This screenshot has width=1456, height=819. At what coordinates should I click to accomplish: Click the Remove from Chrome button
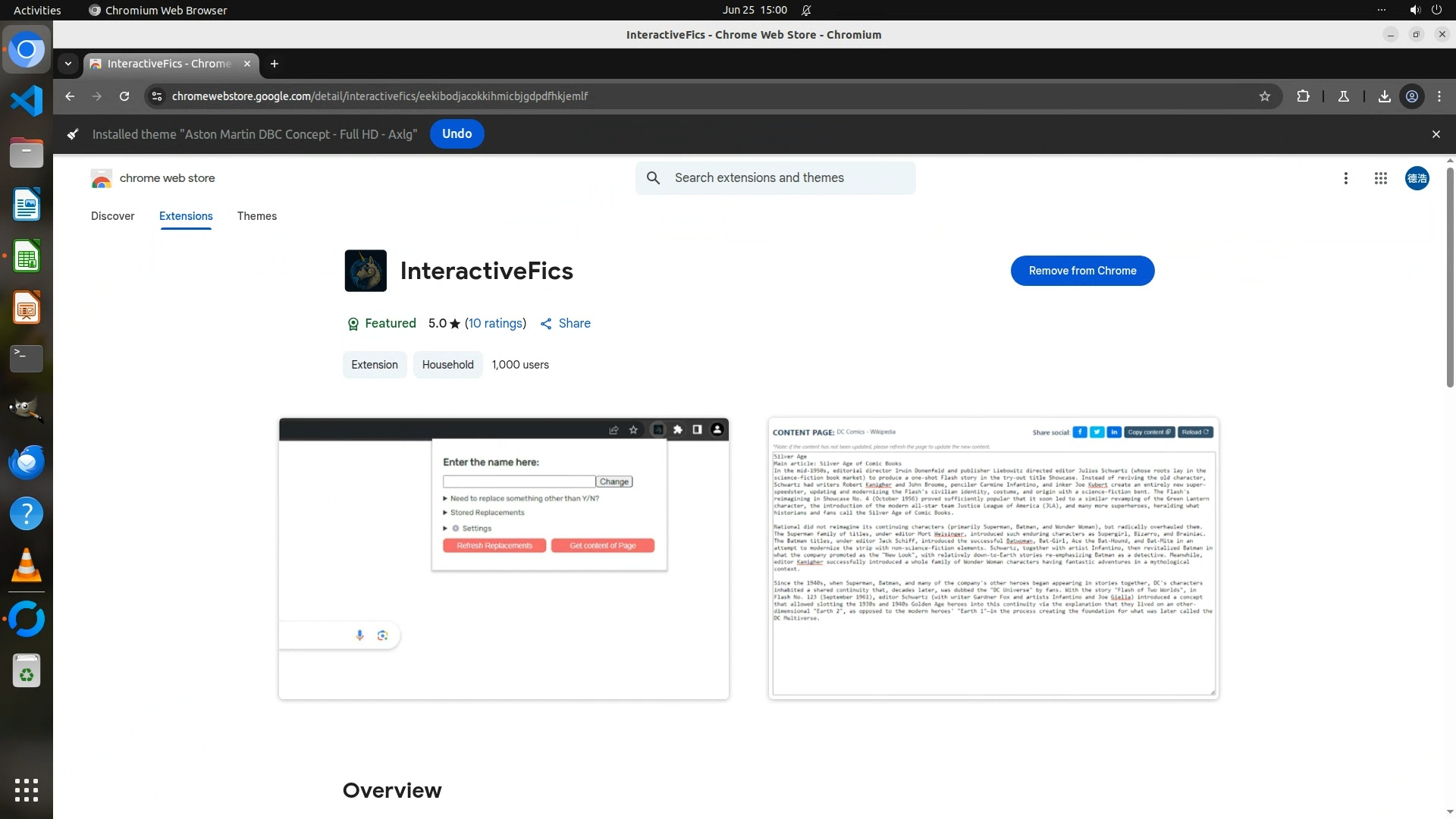tap(1082, 271)
